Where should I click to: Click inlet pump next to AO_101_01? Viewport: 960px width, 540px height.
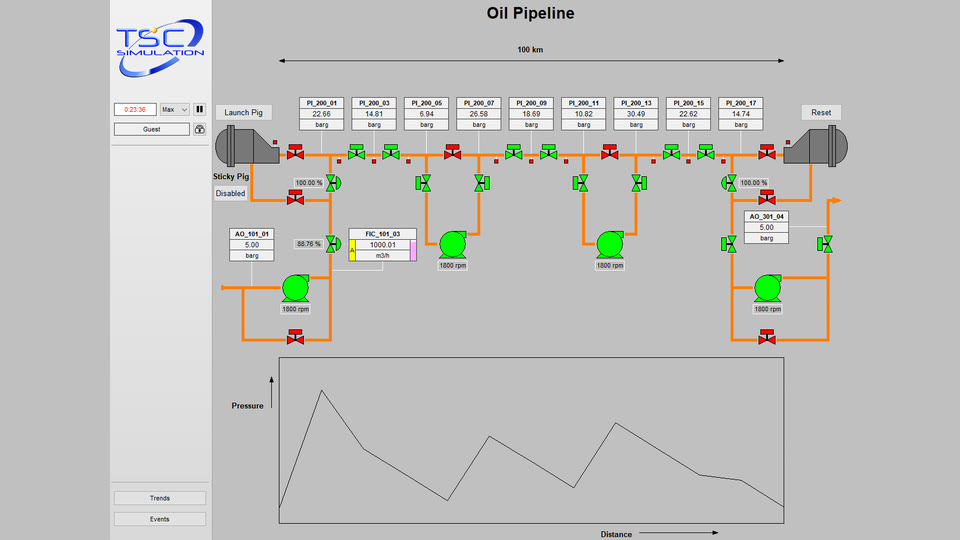[x=295, y=288]
